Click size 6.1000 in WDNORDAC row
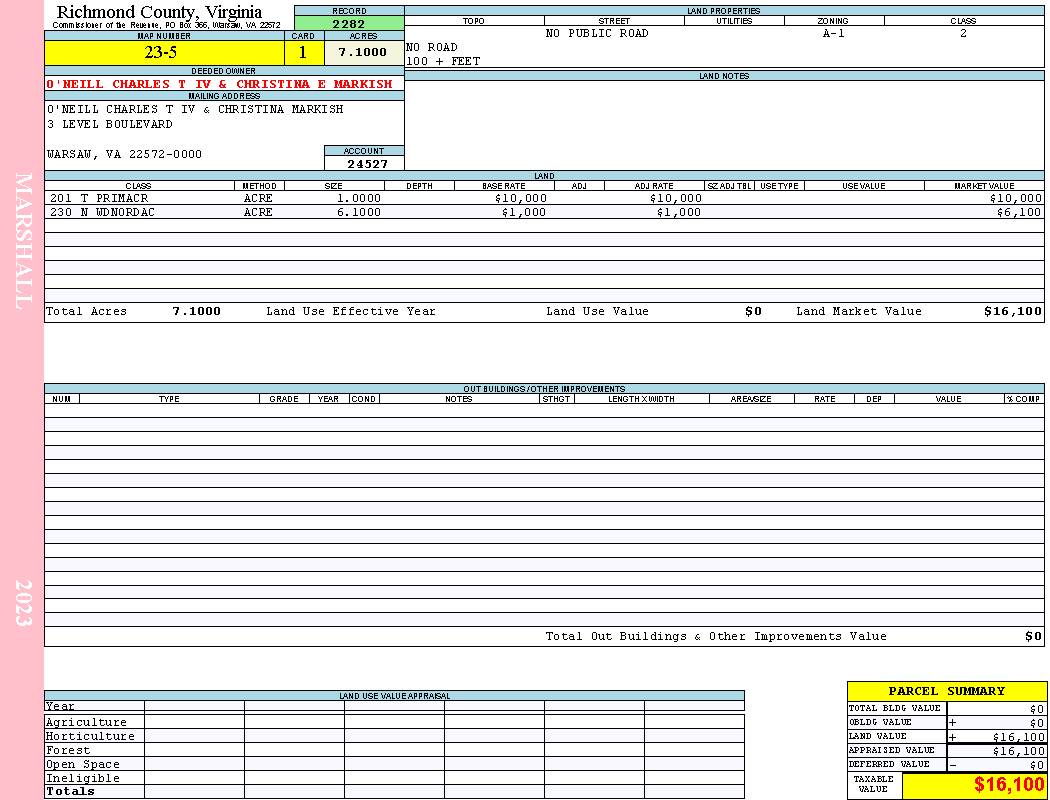1050x800 pixels. [359, 212]
